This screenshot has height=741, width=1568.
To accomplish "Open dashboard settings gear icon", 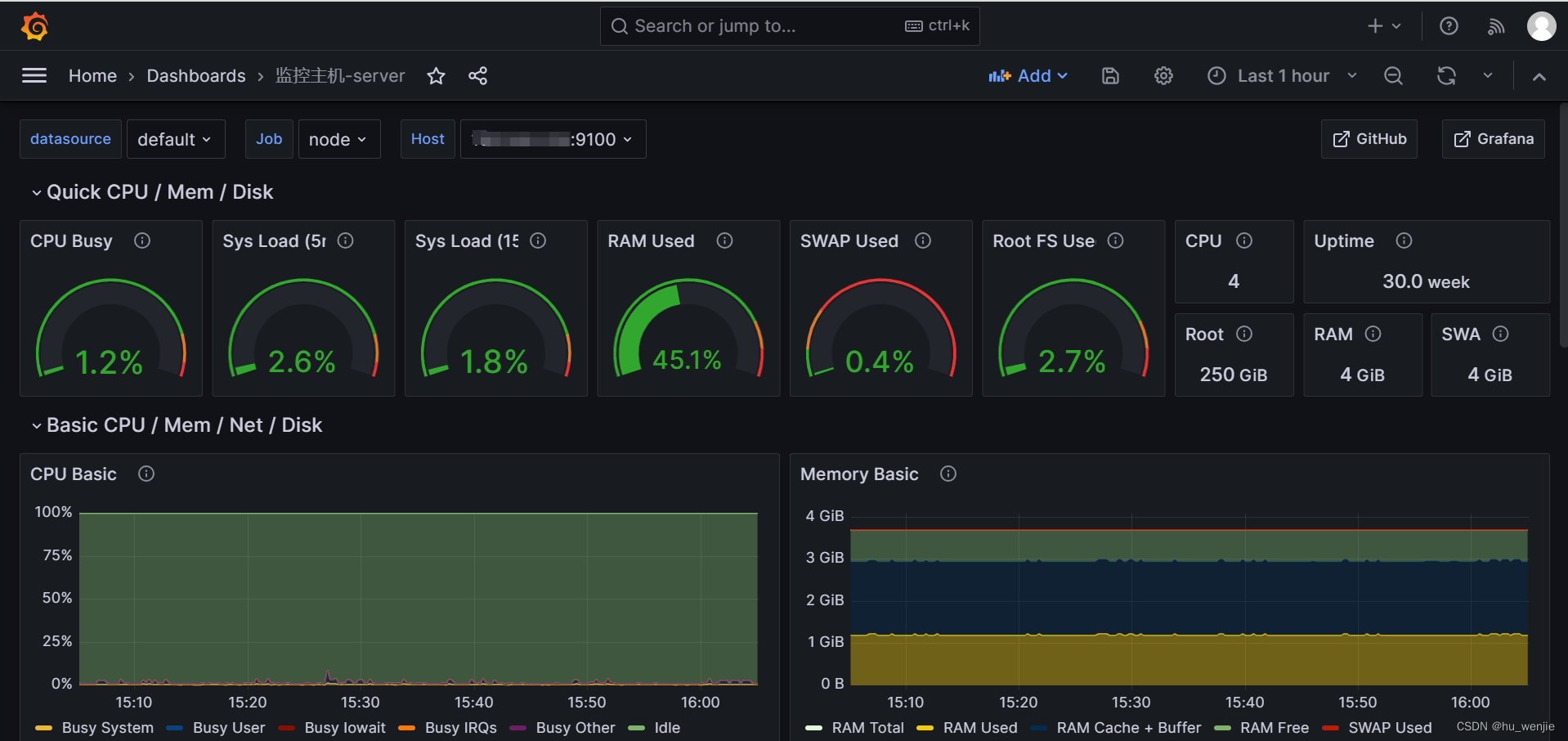I will click(x=1163, y=76).
